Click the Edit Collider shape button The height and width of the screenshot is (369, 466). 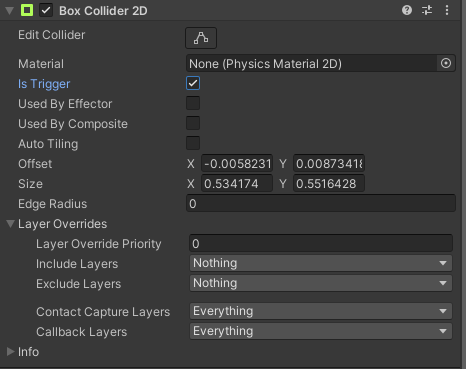coord(201,38)
